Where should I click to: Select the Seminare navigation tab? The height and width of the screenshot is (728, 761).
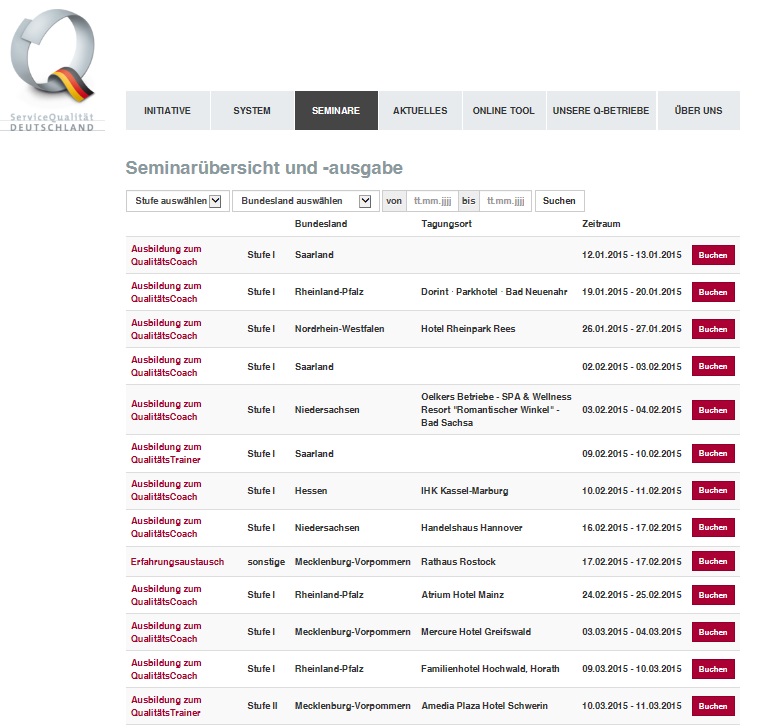[x=336, y=111]
